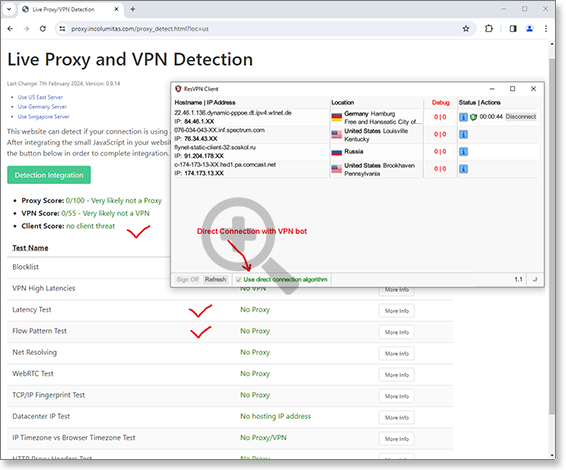Toggle the browser side panel icon

[513, 29]
